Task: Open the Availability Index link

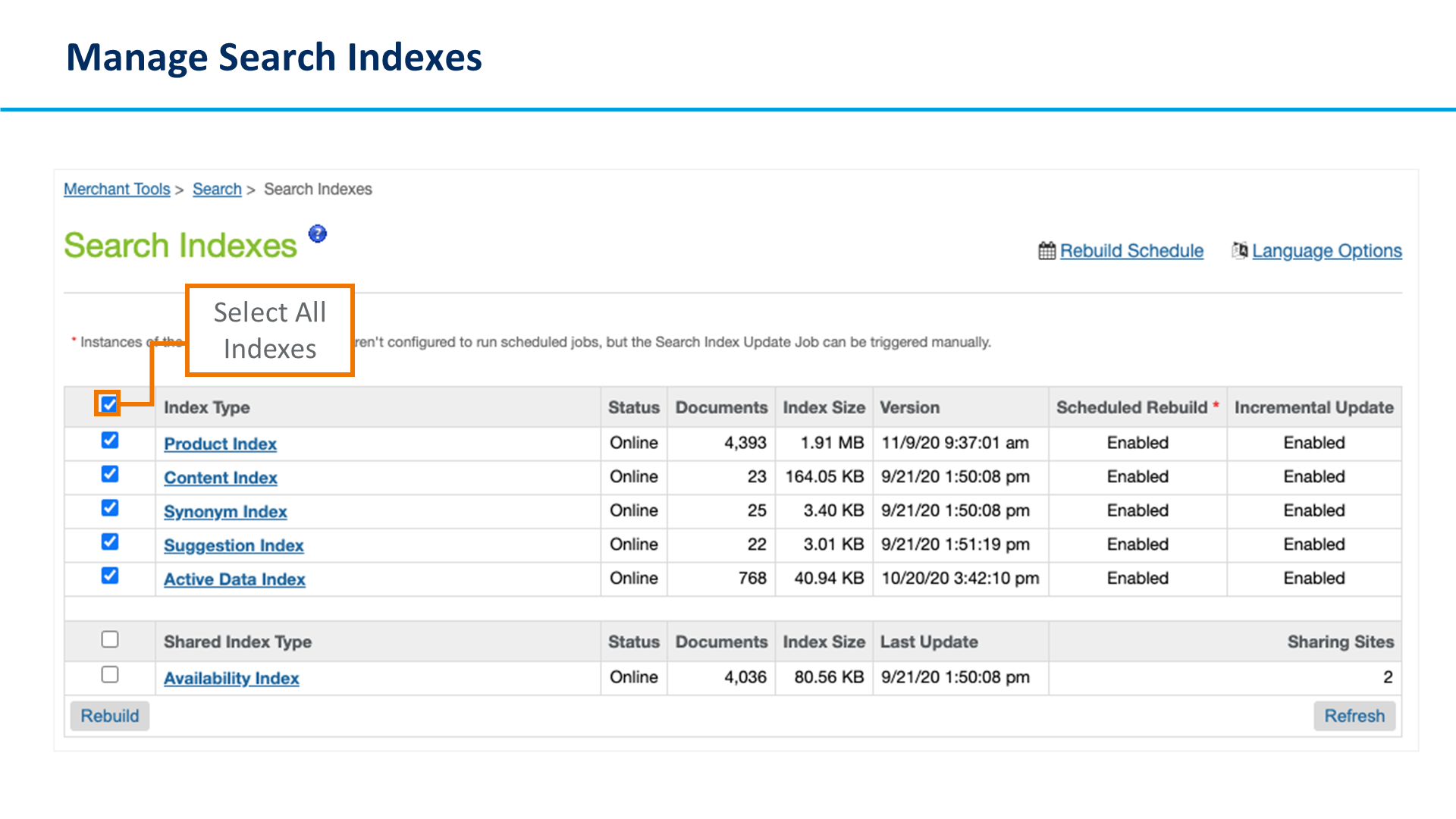Action: [x=231, y=678]
